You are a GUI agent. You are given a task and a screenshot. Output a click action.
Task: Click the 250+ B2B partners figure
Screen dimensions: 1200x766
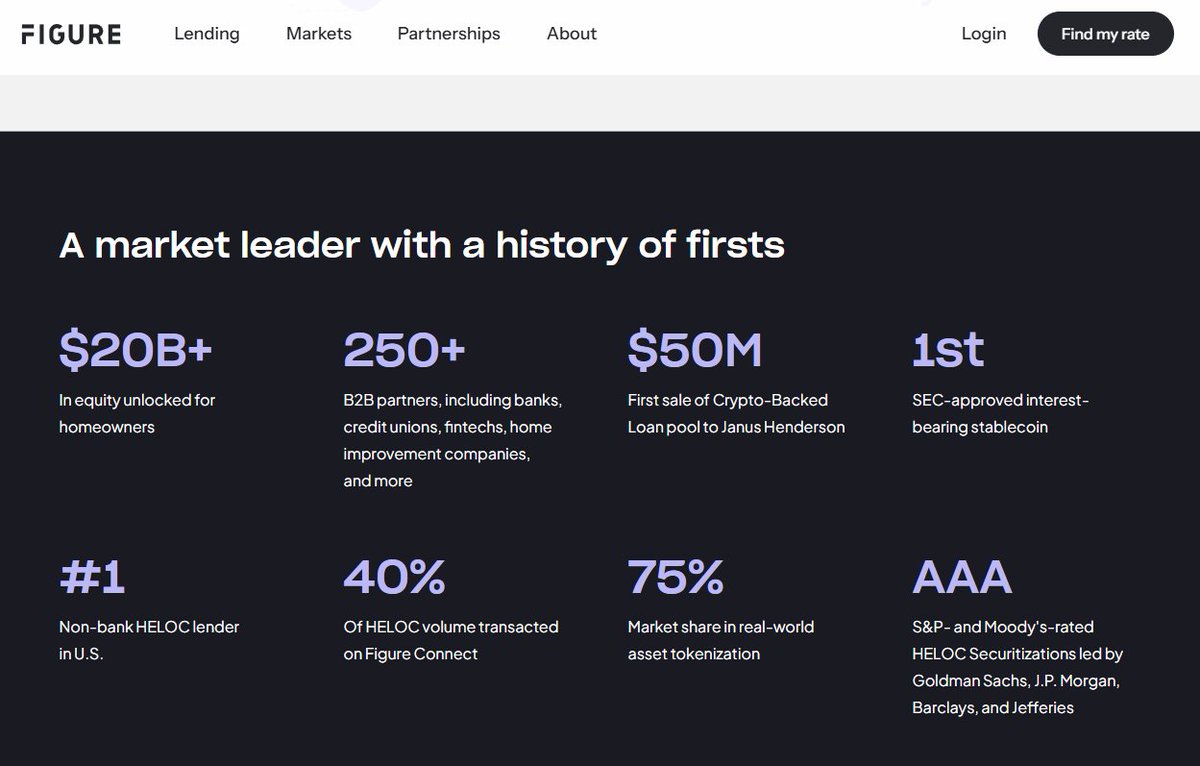coord(405,350)
